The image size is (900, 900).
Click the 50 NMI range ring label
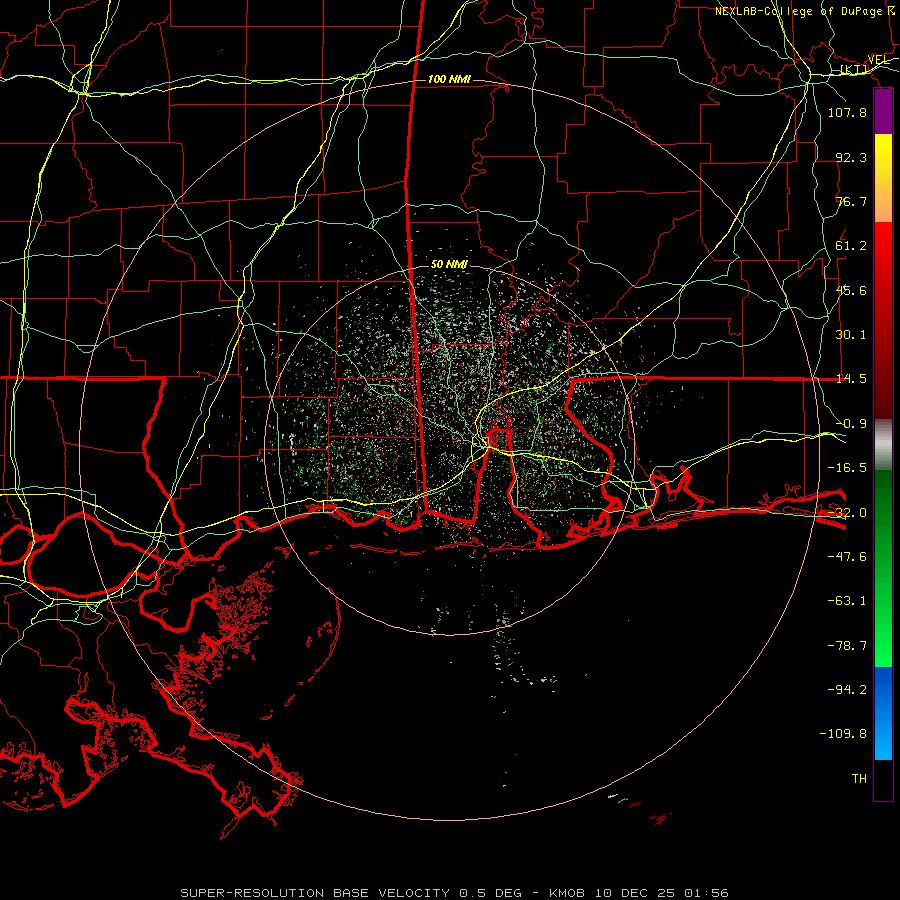click(x=449, y=264)
